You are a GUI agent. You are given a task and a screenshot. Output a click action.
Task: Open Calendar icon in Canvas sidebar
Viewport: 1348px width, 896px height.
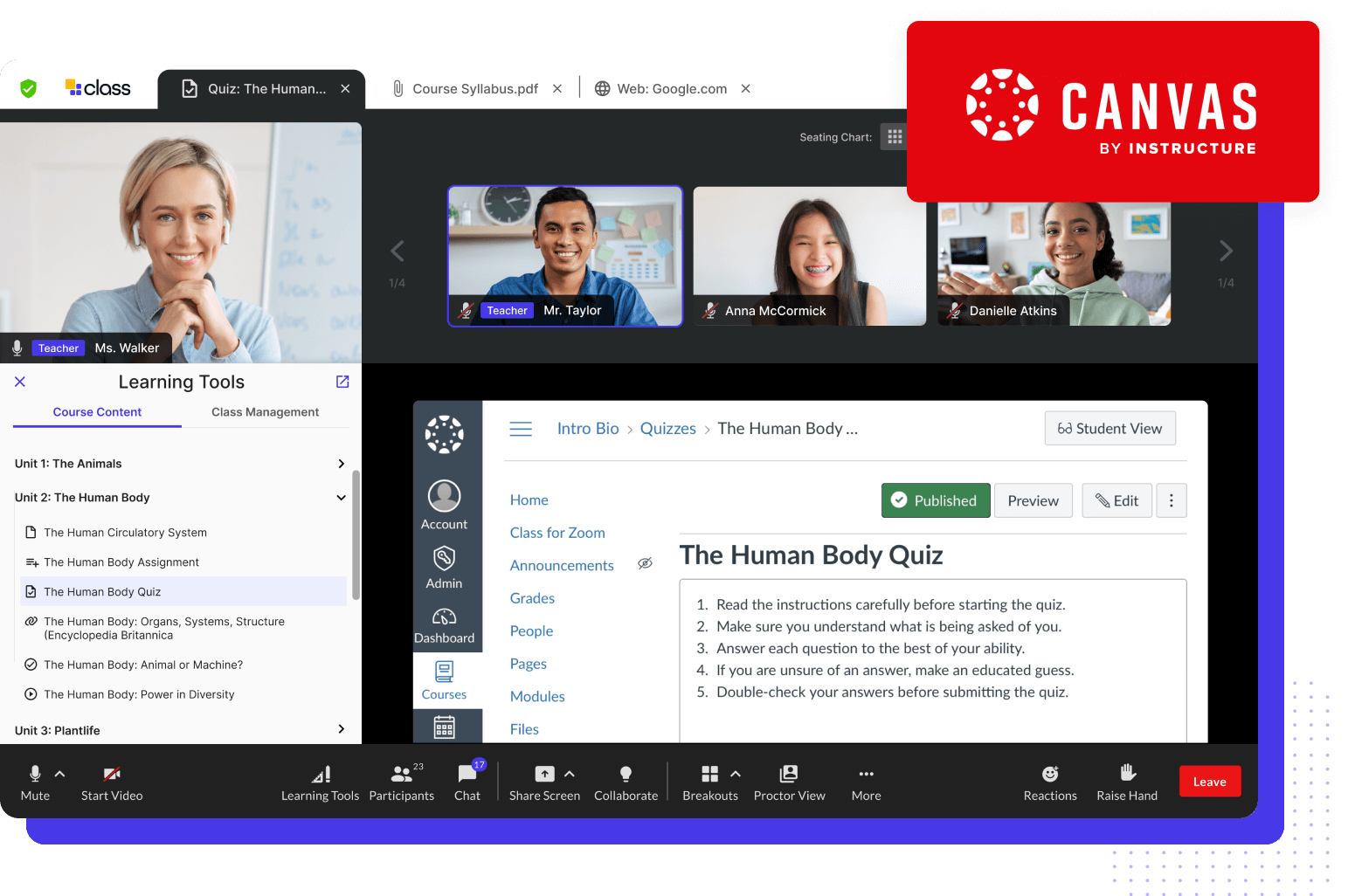click(x=445, y=727)
